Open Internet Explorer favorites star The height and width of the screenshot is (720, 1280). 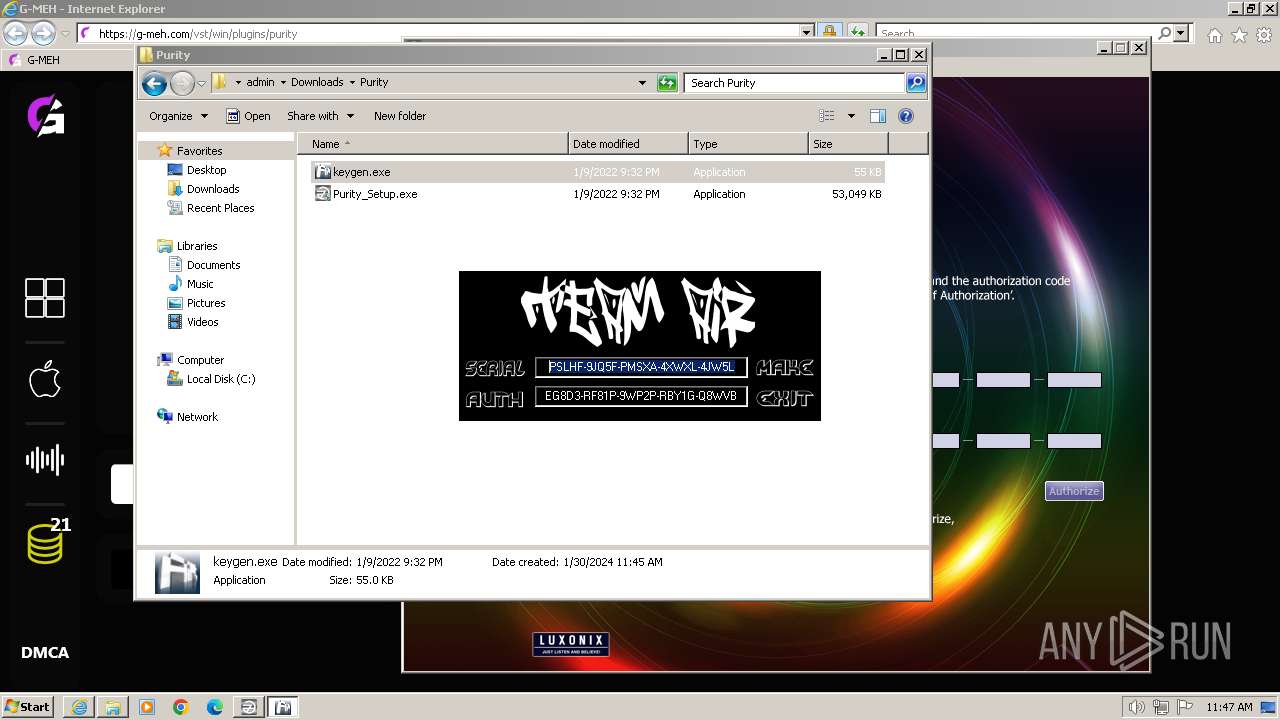(1239, 35)
